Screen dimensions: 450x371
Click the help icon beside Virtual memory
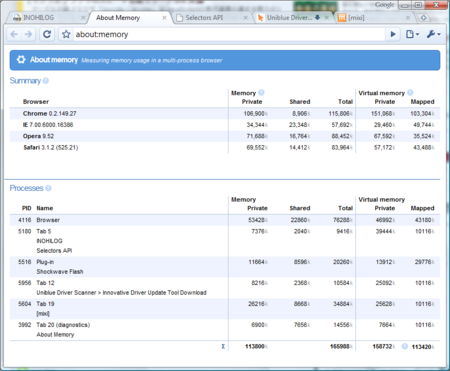click(410, 92)
